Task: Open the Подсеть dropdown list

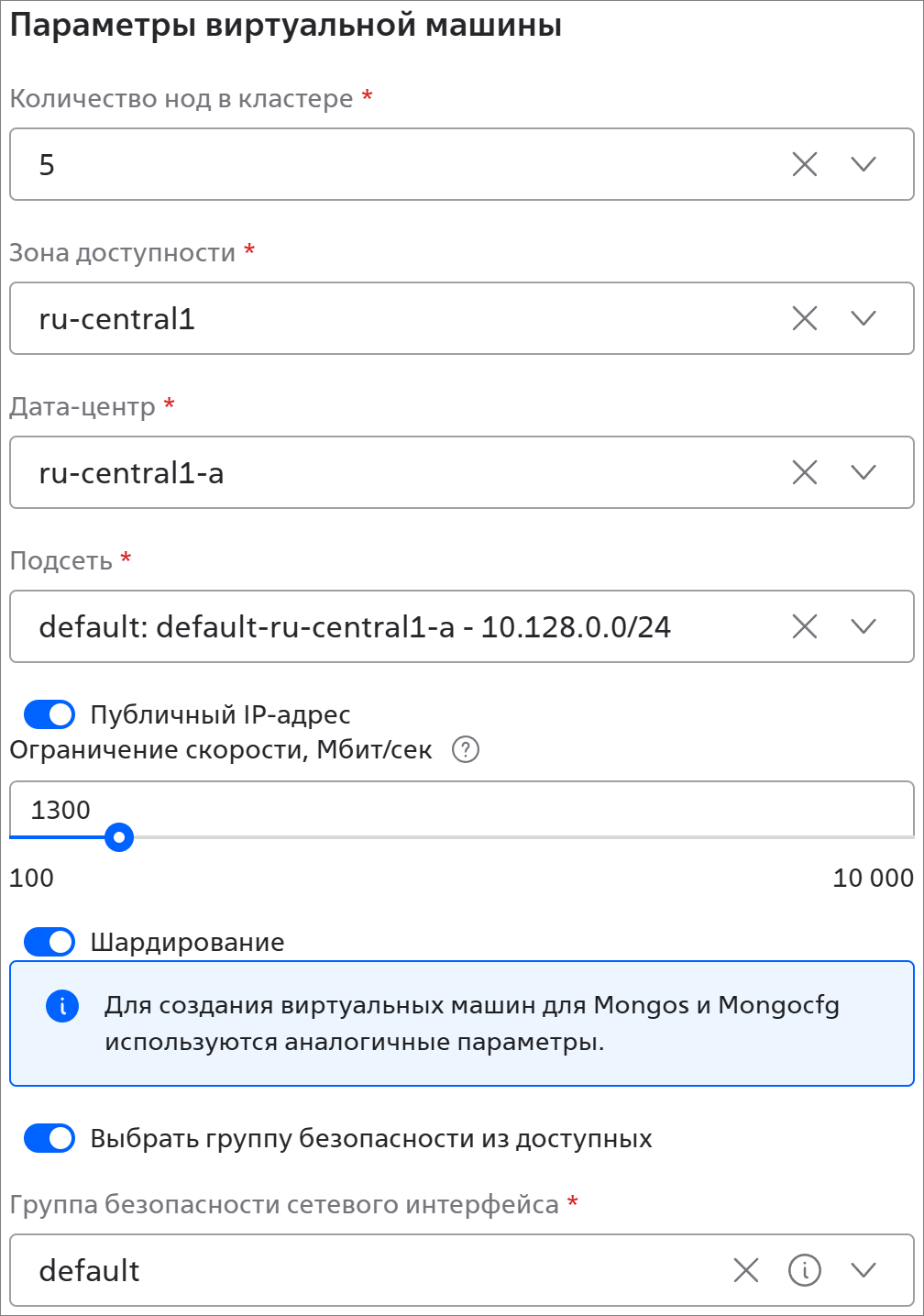Action: point(863,626)
